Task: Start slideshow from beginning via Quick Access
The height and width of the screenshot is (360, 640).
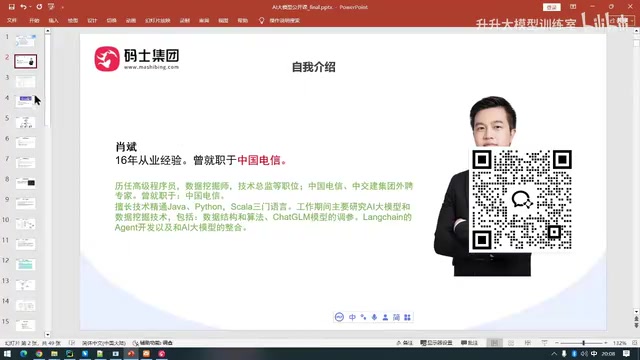Action: [51, 7]
